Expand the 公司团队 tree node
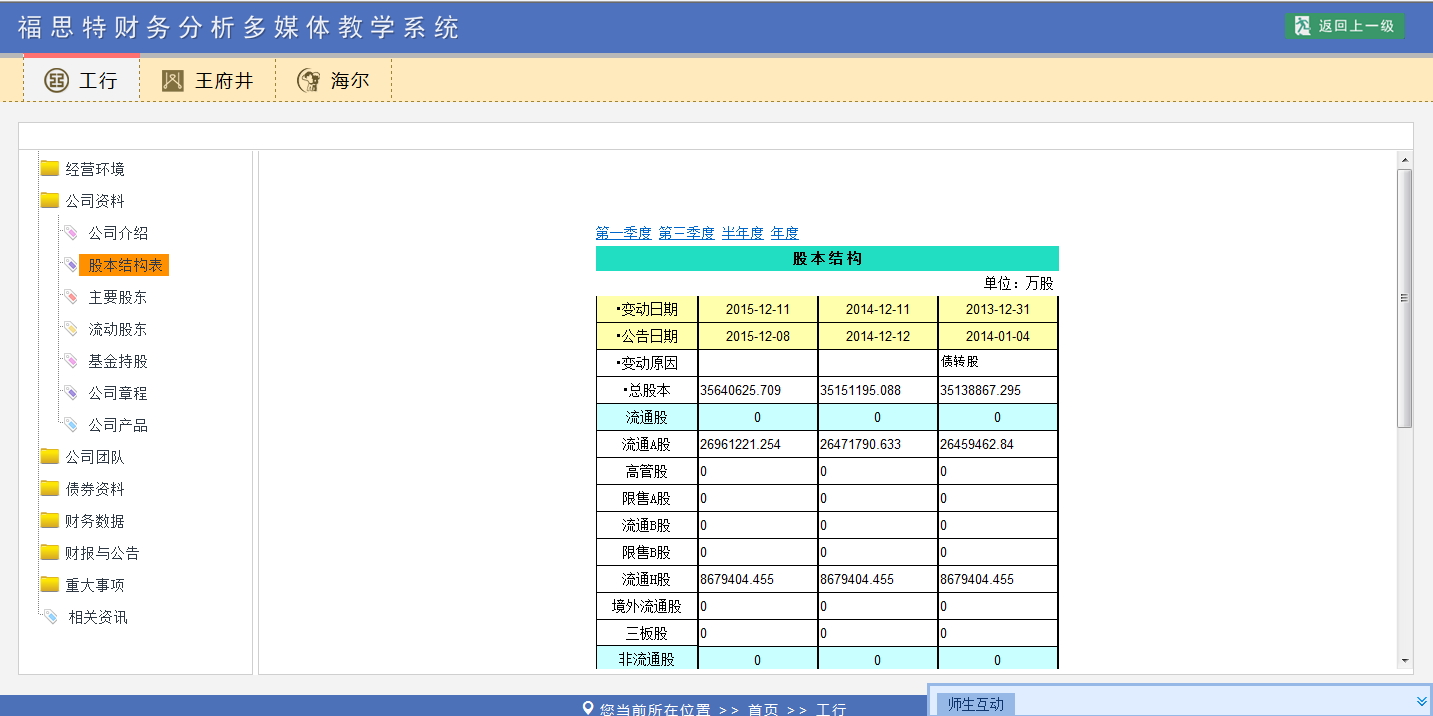 click(95, 457)
